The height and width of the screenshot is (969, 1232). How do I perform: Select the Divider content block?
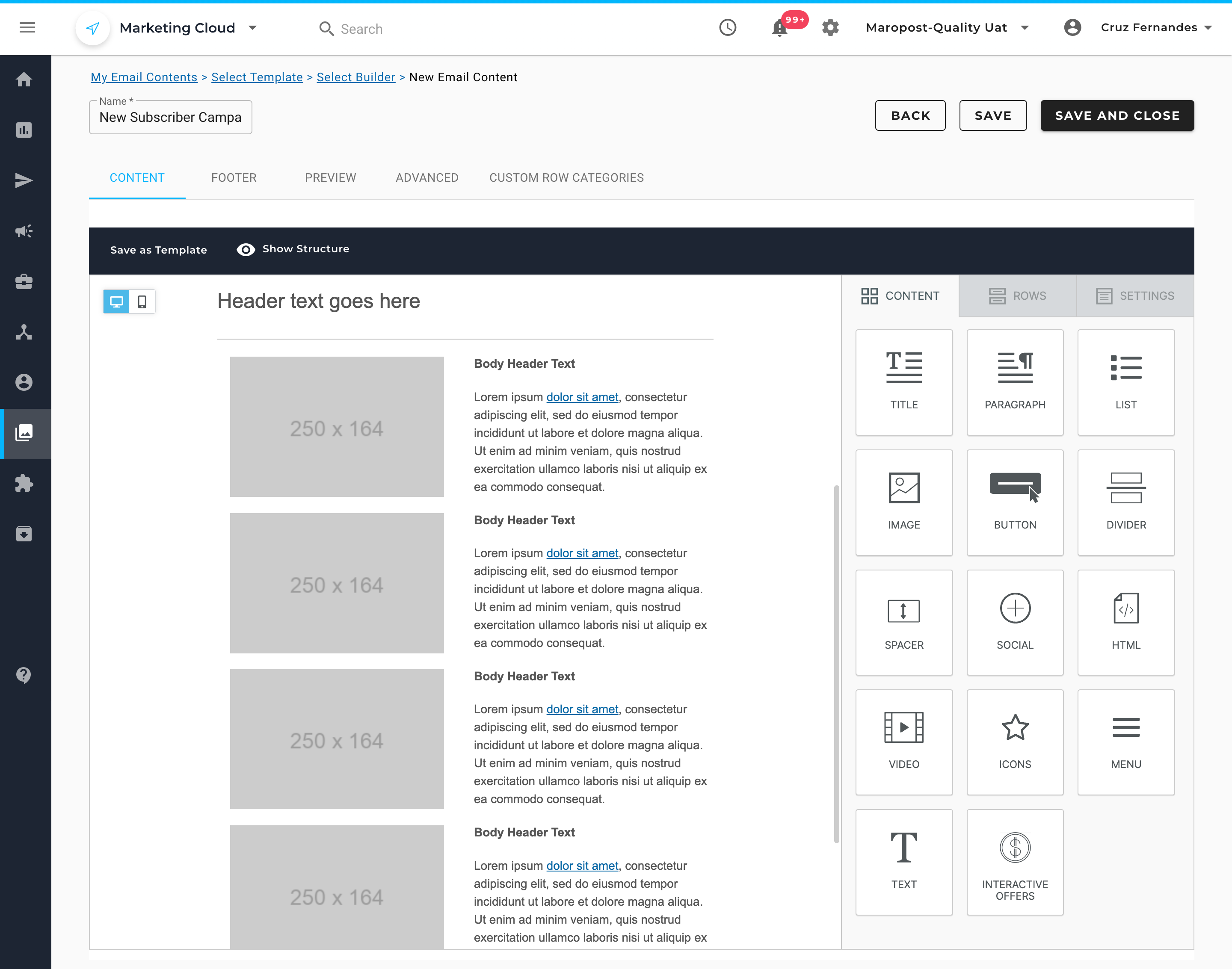tap(1125, 502)
